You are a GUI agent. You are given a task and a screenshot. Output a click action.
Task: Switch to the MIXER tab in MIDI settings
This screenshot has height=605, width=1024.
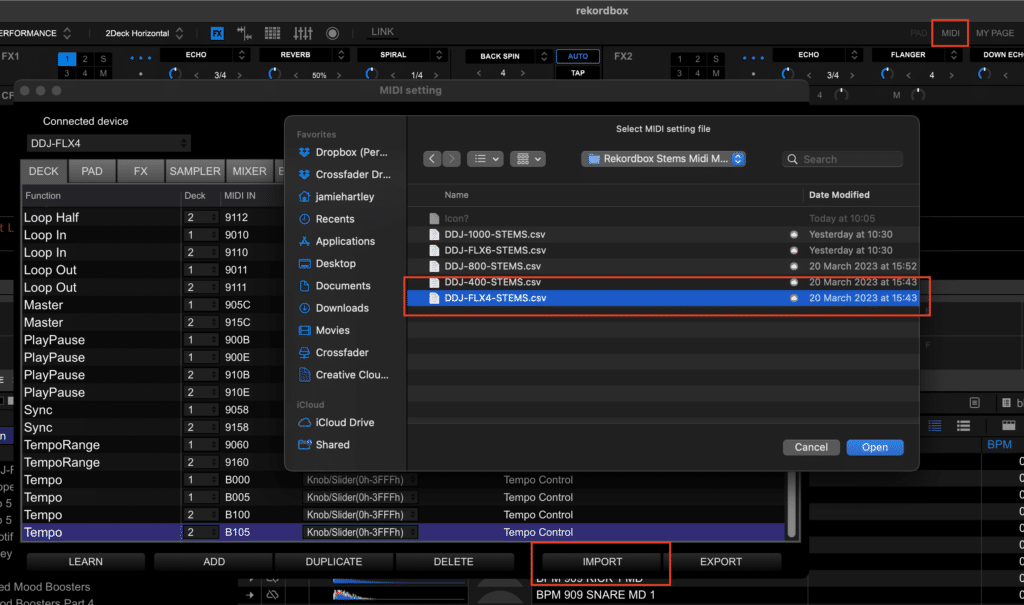(x=249, y=171)
